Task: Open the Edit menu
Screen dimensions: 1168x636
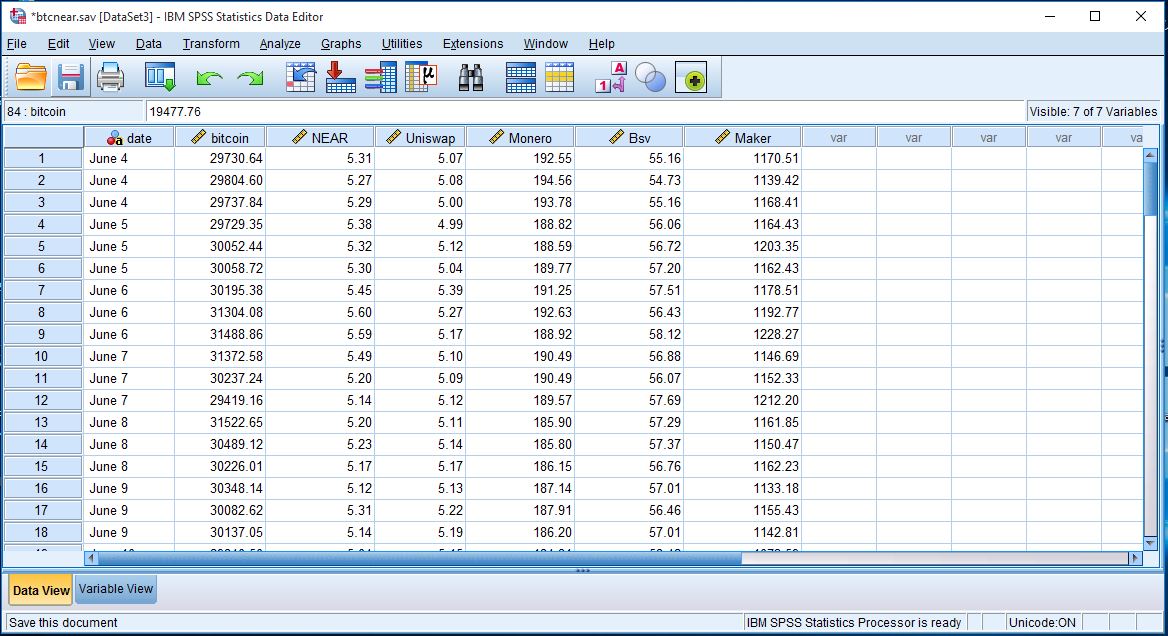Action: (x=58, y=44)
